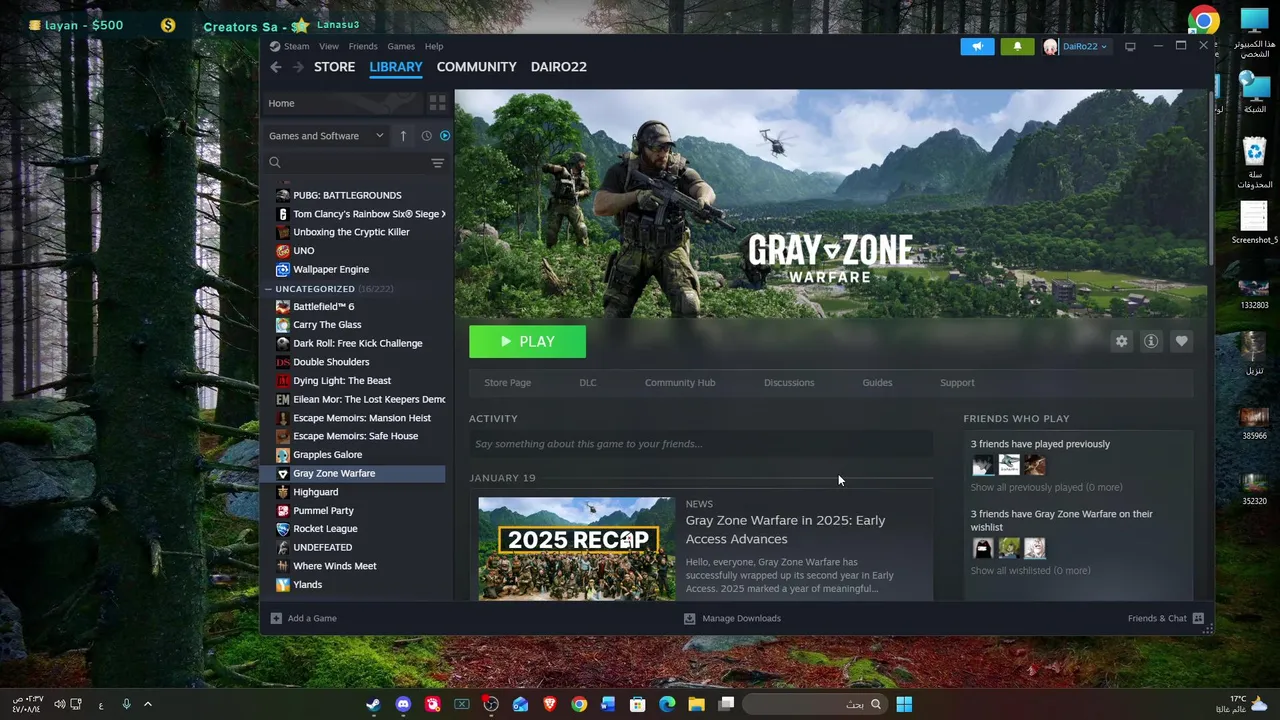Open Discord from the taskbar
This screenshot has width=1280, height=720.
tap(403, 704)
